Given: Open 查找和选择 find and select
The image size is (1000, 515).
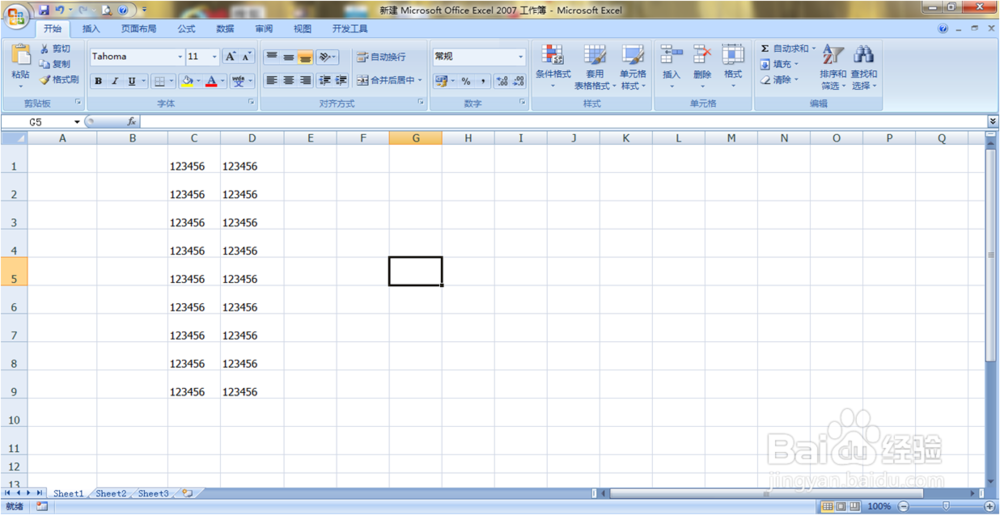Looking at the screenshot, I should [x=864, y=67].
